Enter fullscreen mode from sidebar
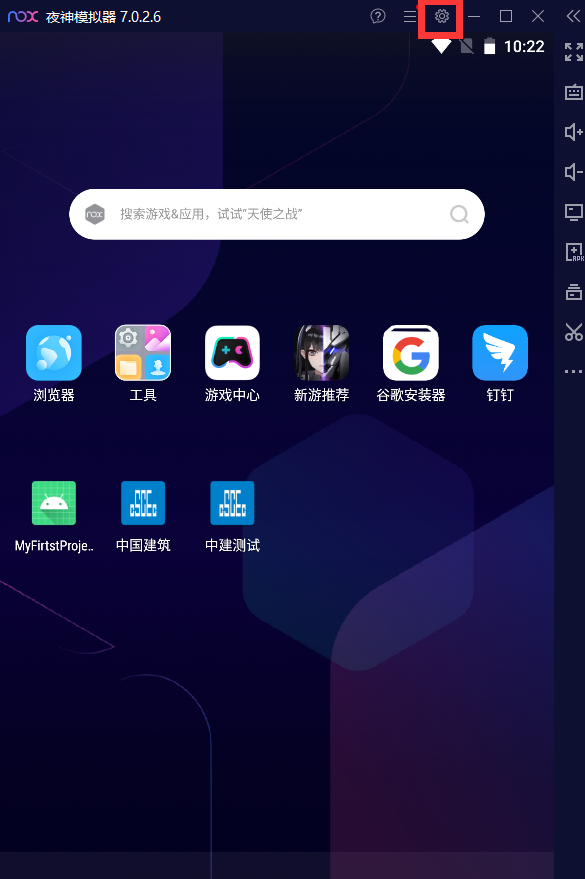 click(x=574, y=52)
